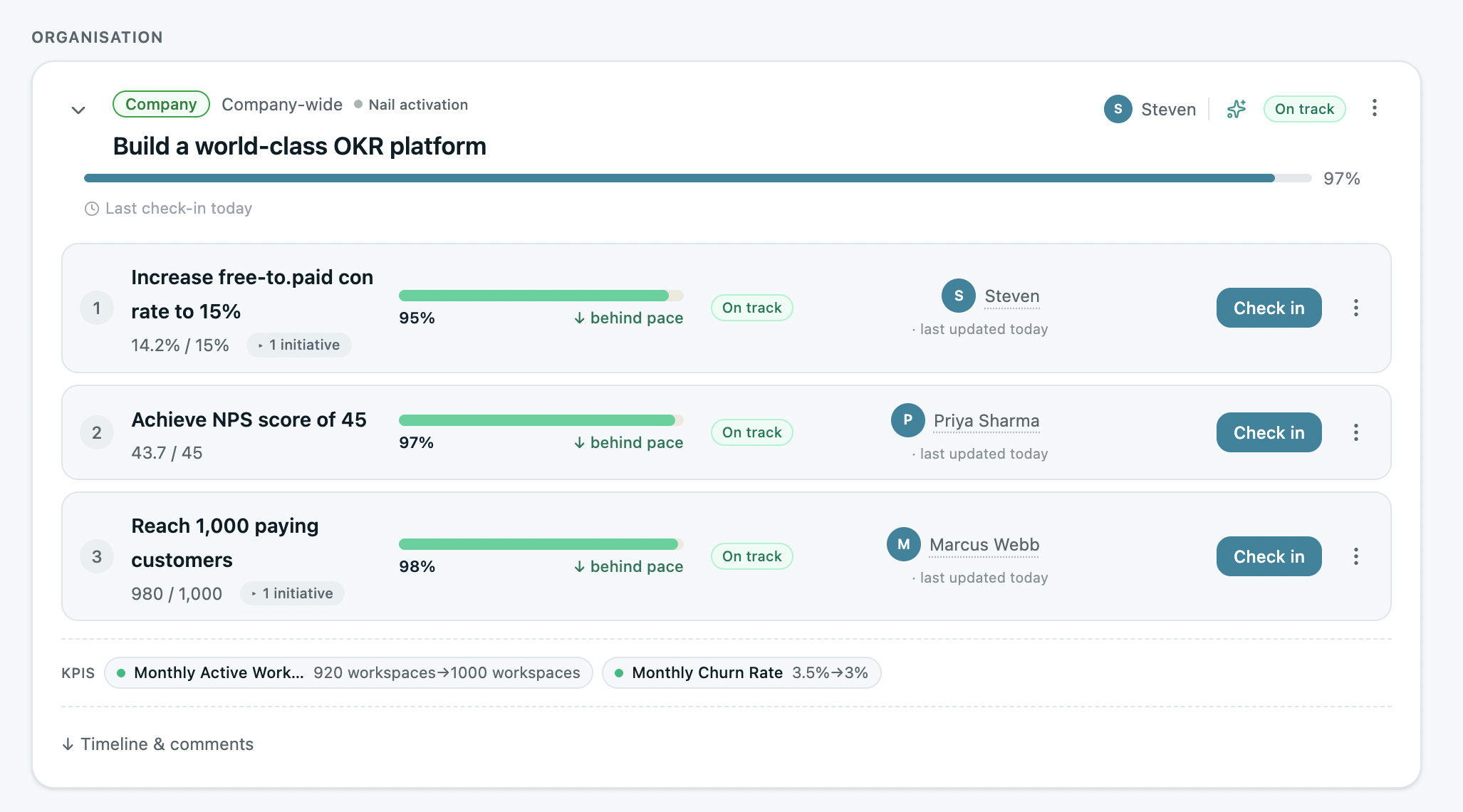The image size is (1463, 812).
Task: Open the Monthly Active Work... KPI chip
Action: click(348, 672)
